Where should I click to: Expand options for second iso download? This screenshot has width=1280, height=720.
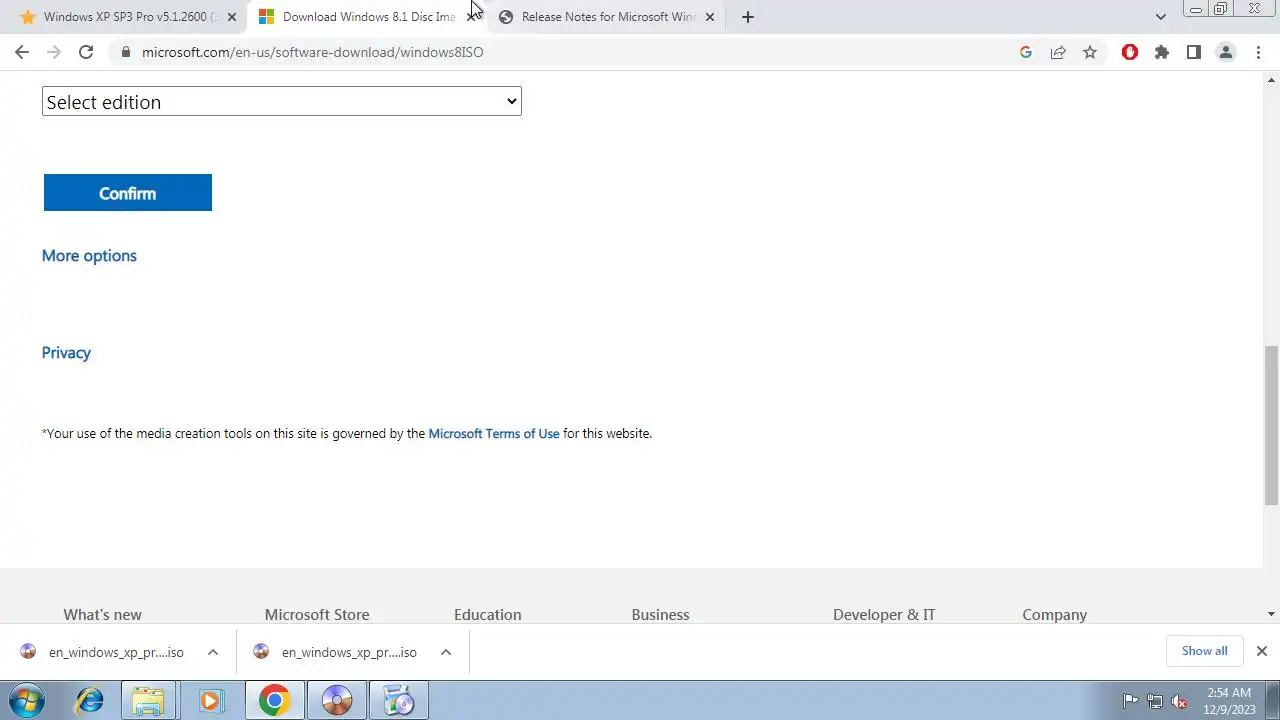pyautogui.click(x=446, y=652)
